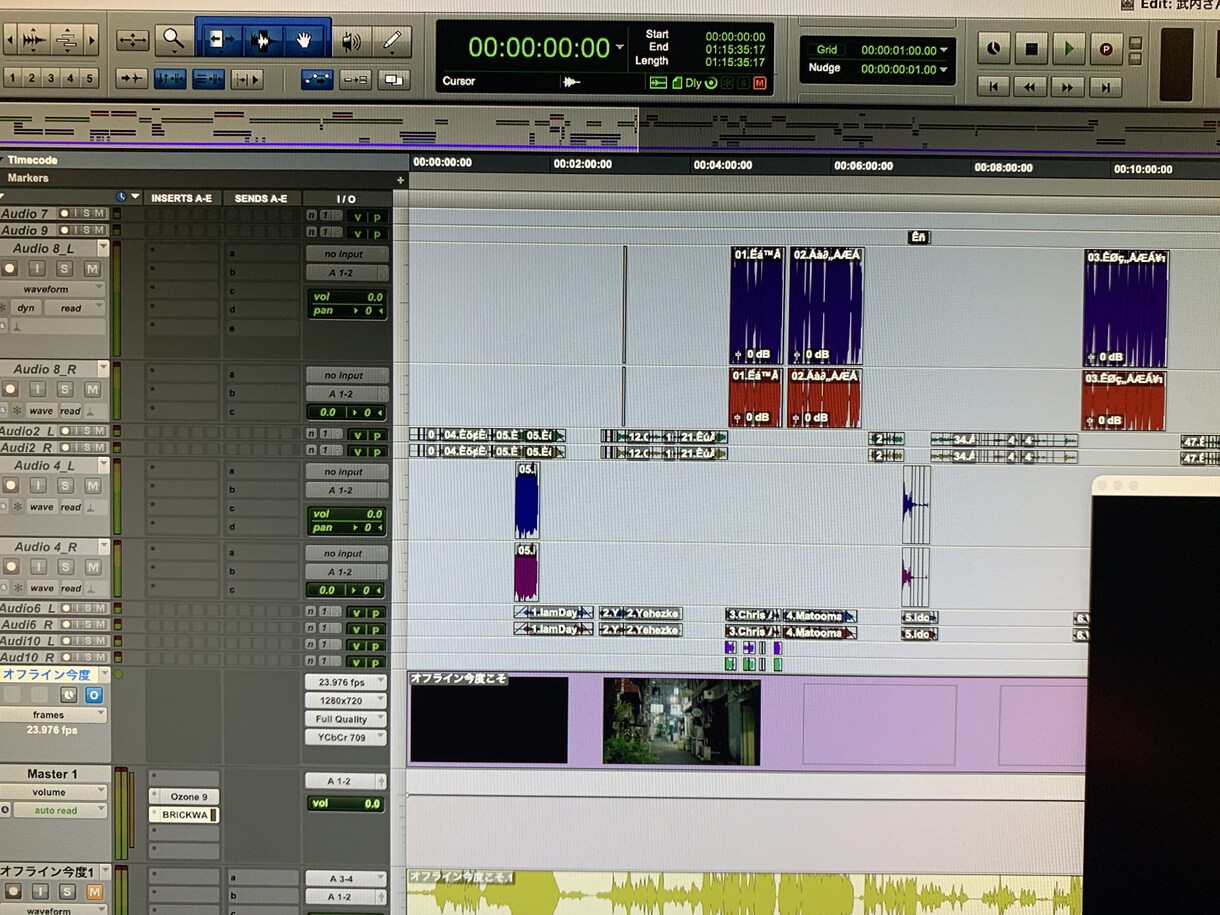Open Grid value dropdown arrow

[944, 50]
